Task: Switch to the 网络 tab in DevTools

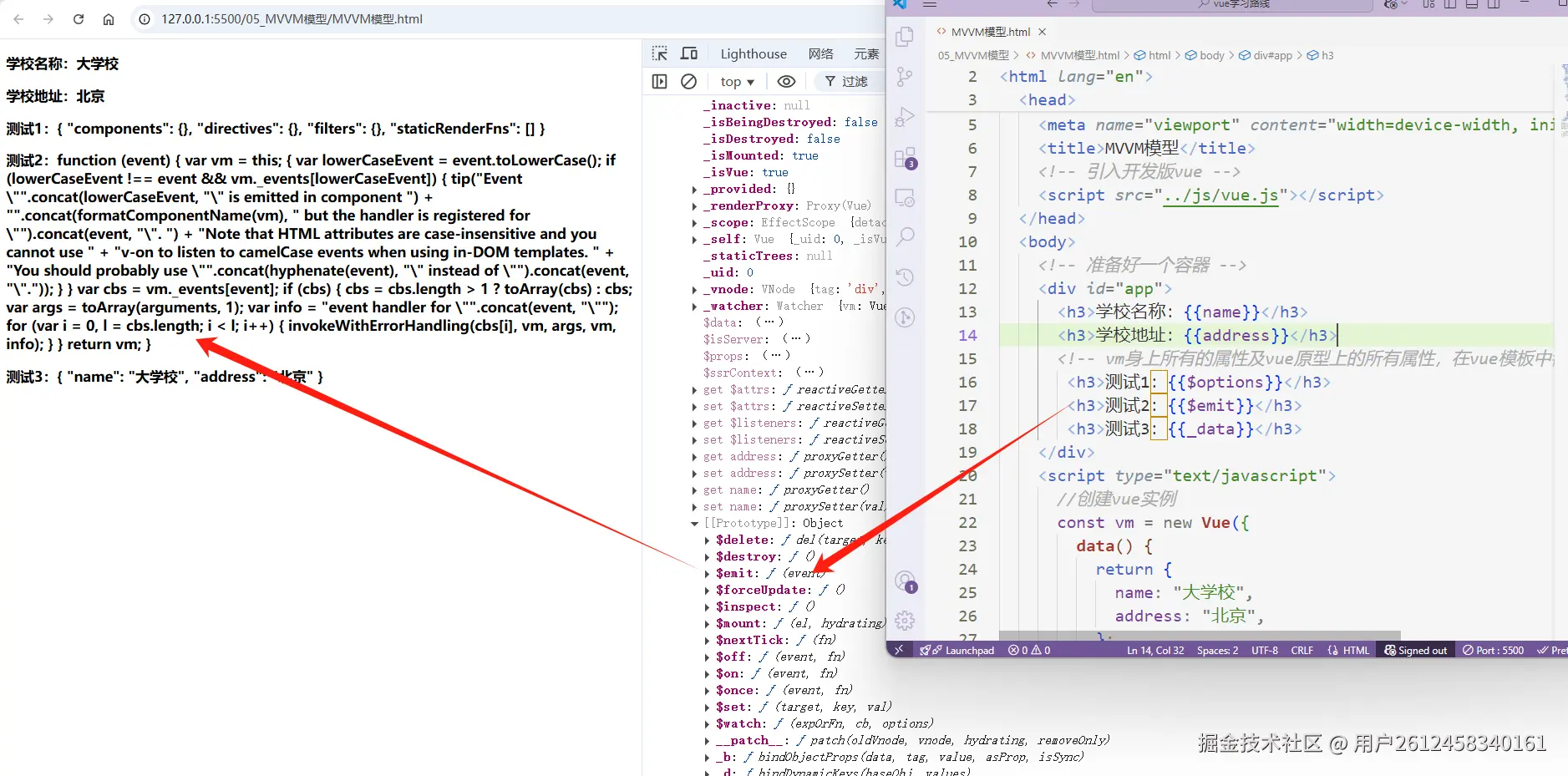Action: pos(821,53)
